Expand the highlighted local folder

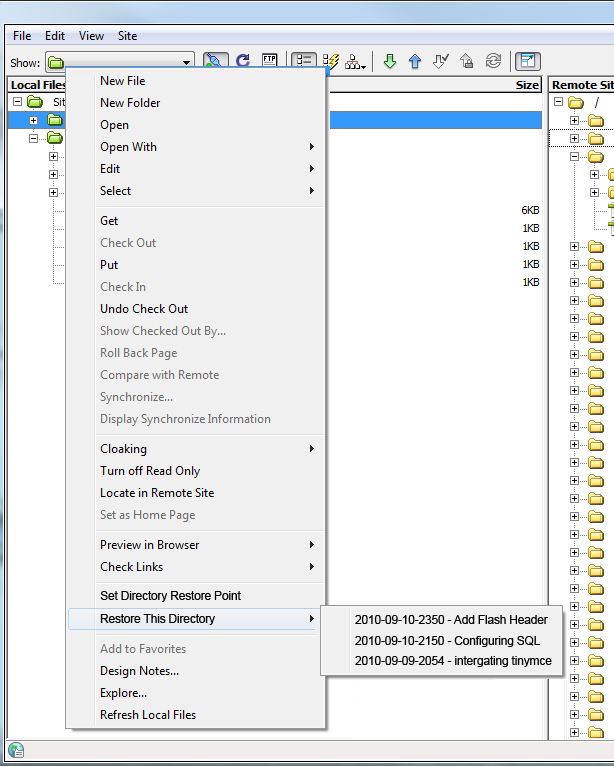click(x=33, y=120)
